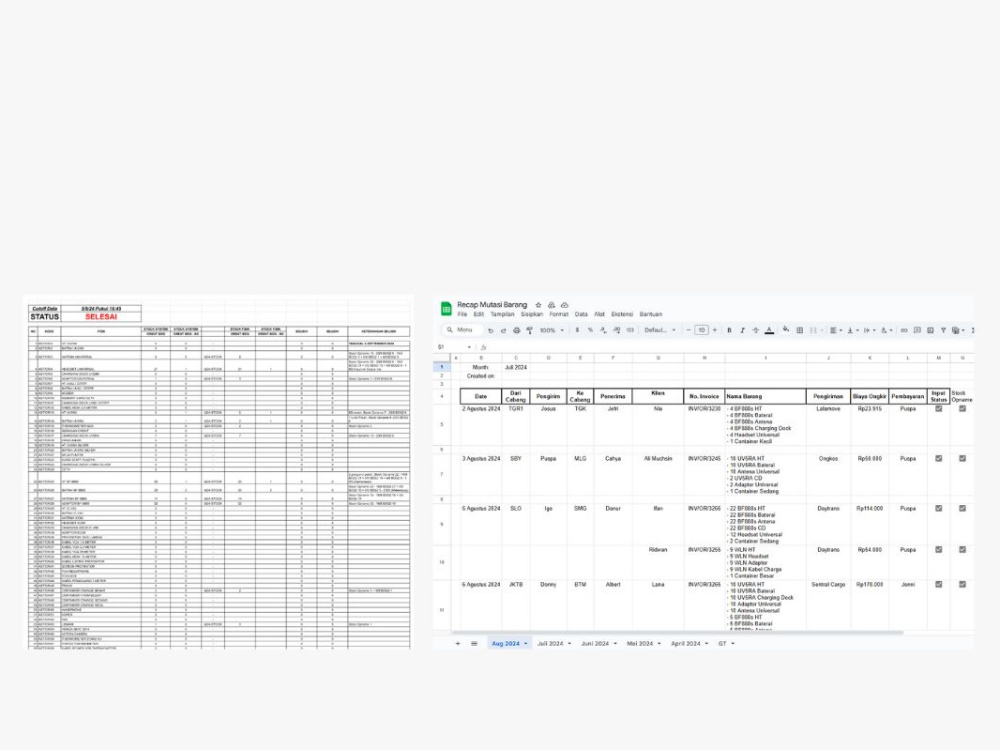Open the vertical align dropdown
This screenshot has height=750, width=1000.
(853, 330)
